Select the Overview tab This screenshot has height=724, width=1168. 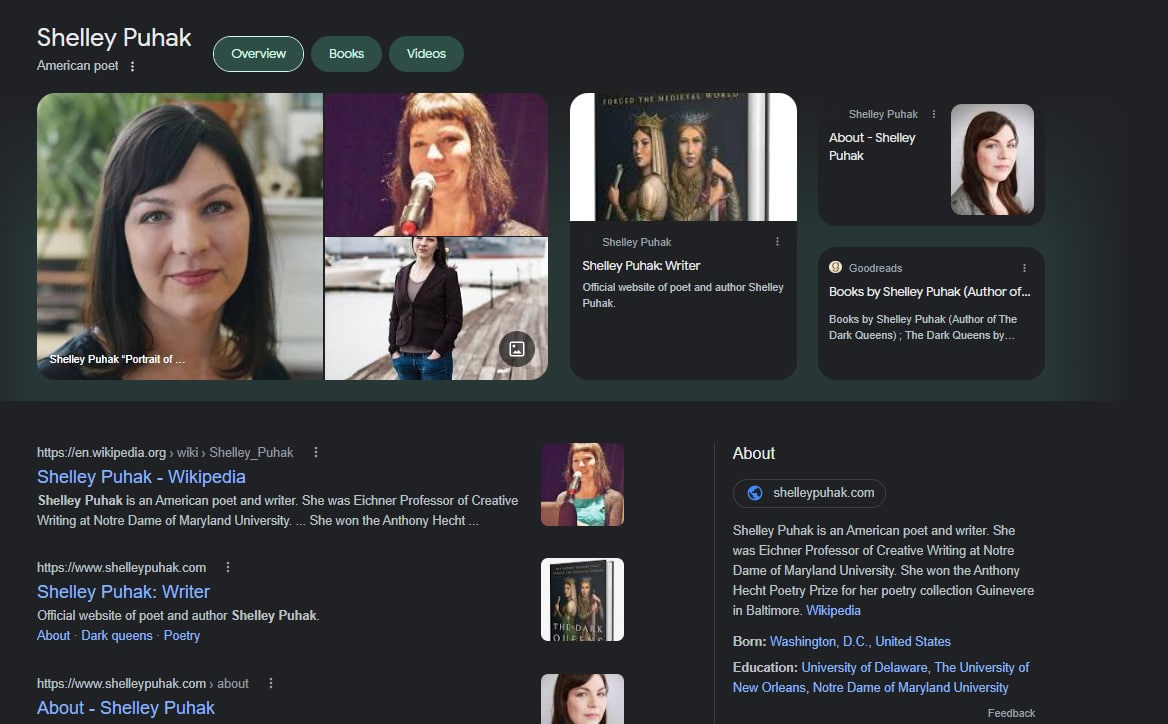coord(258,54)
